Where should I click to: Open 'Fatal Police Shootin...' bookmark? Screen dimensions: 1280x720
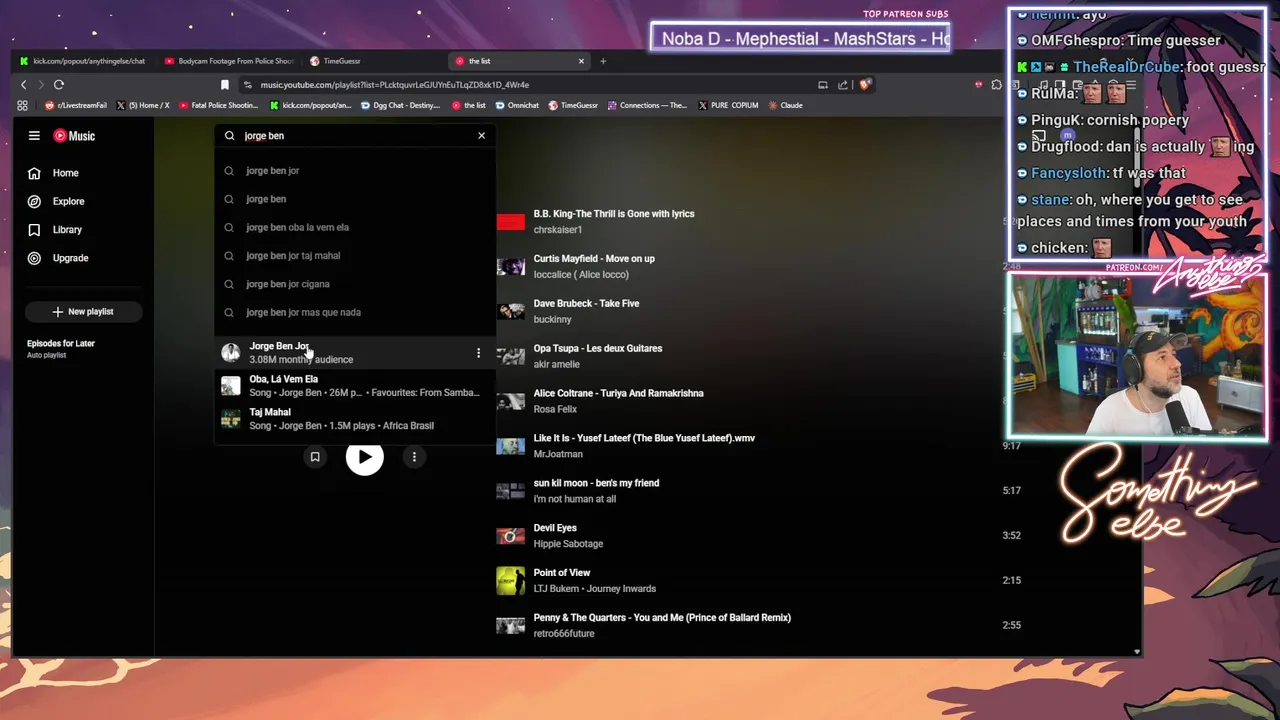217,105
